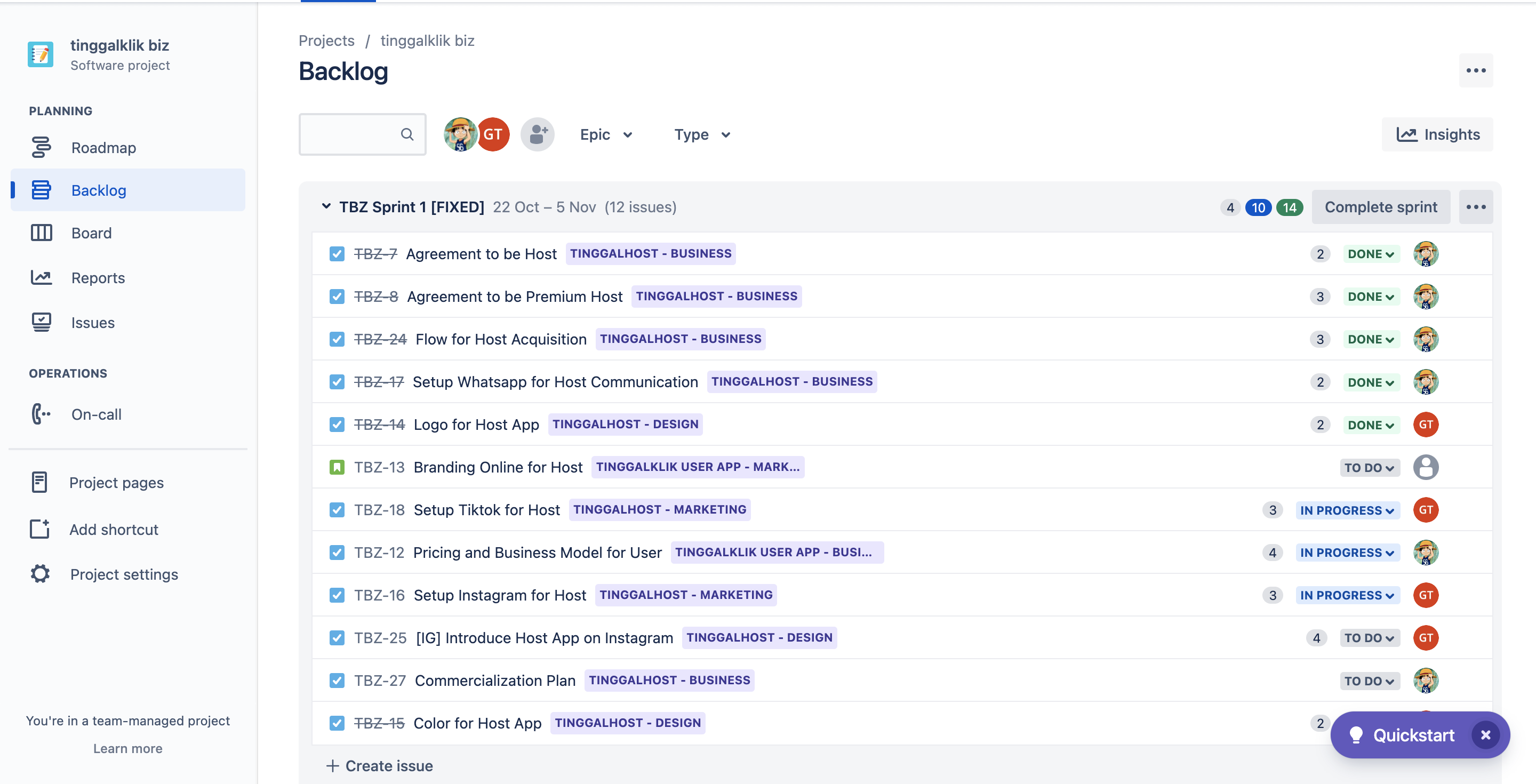1536x784 pixels.
Task: Open the Epic filter dropdown
Action: click(606, 134)
